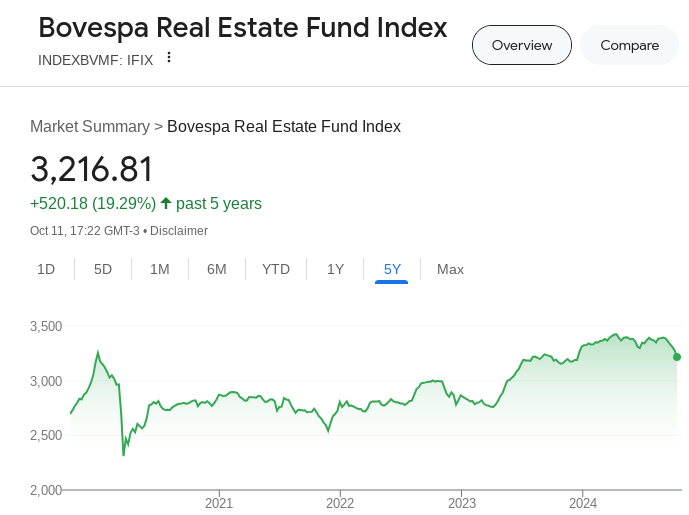The width and height of the screenshot is (689, 515).
Task: Switch to the Overview tab
Action: [x=521, y=45]
